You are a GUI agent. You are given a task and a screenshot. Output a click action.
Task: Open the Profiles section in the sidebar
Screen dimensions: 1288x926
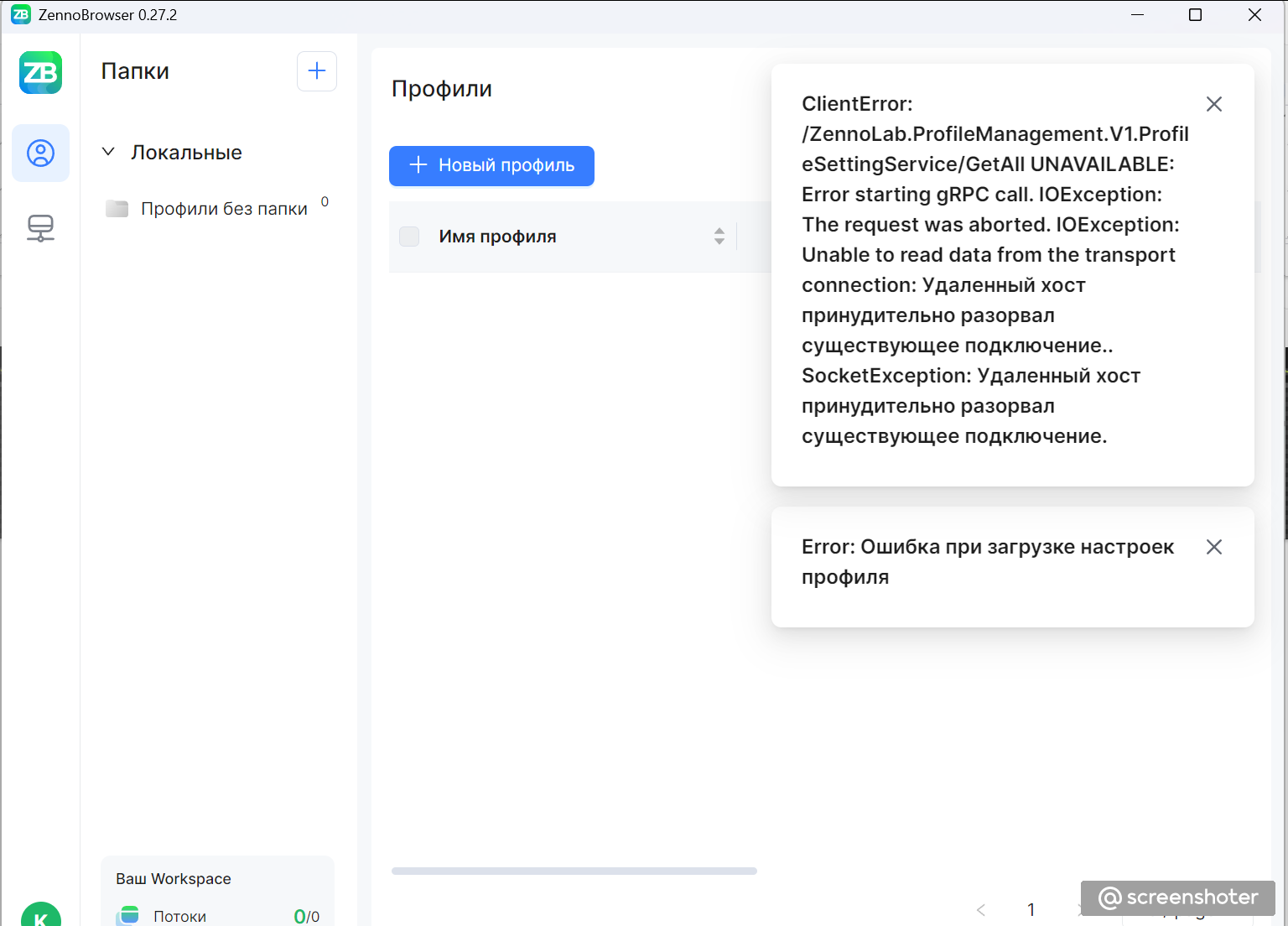(x=40, y=153)
